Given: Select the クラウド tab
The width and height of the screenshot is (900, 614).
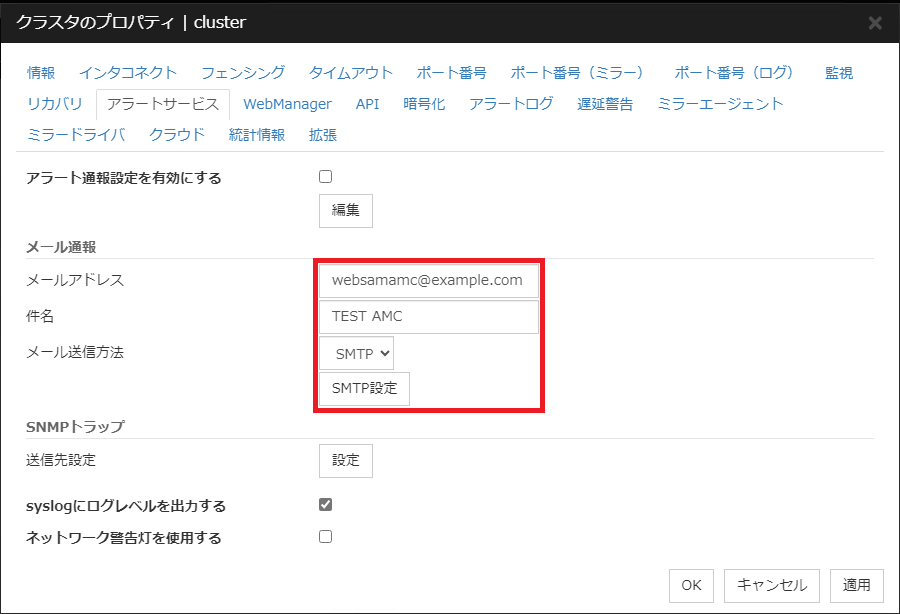Looking at the screenshot, I should (x=177, y=135).
